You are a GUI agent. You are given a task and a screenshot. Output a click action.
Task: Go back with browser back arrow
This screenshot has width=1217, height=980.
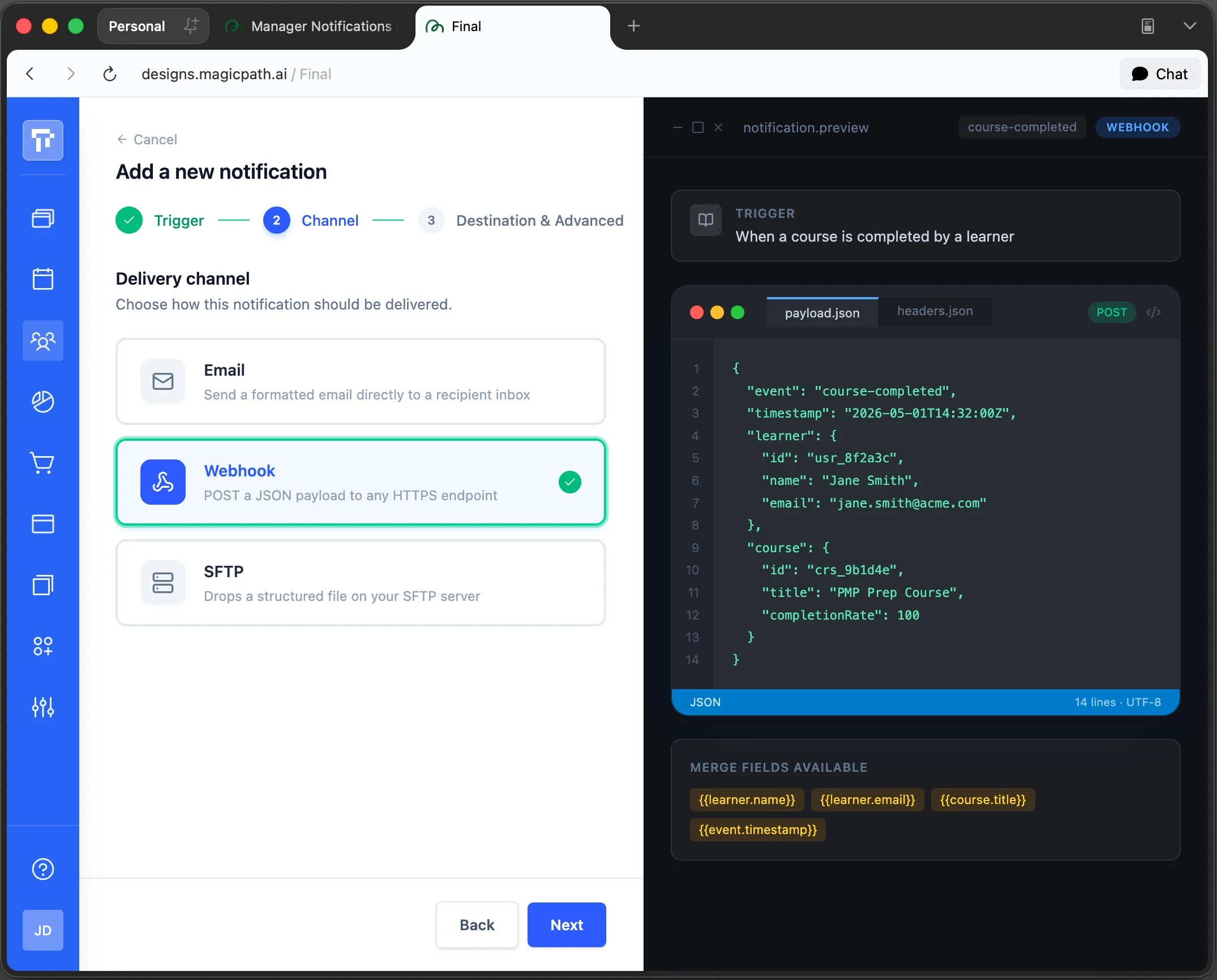[31, 74]
